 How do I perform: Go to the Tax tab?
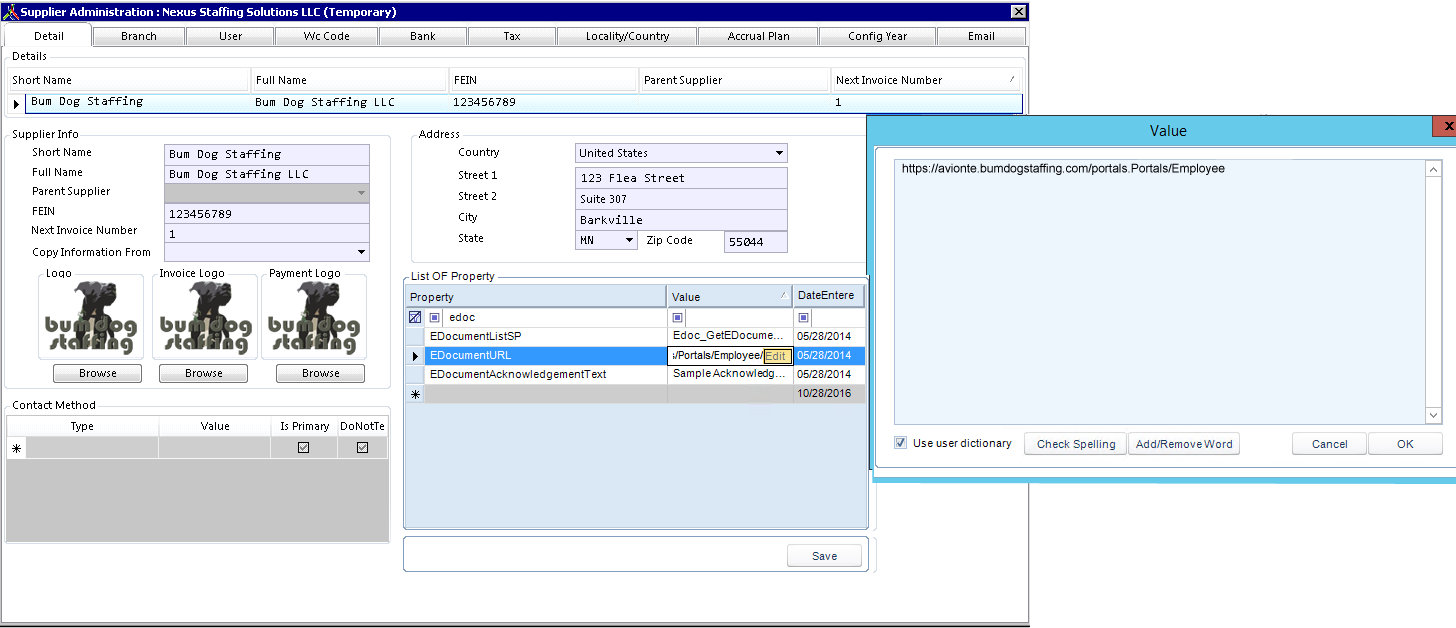click(x=512, y=36)
